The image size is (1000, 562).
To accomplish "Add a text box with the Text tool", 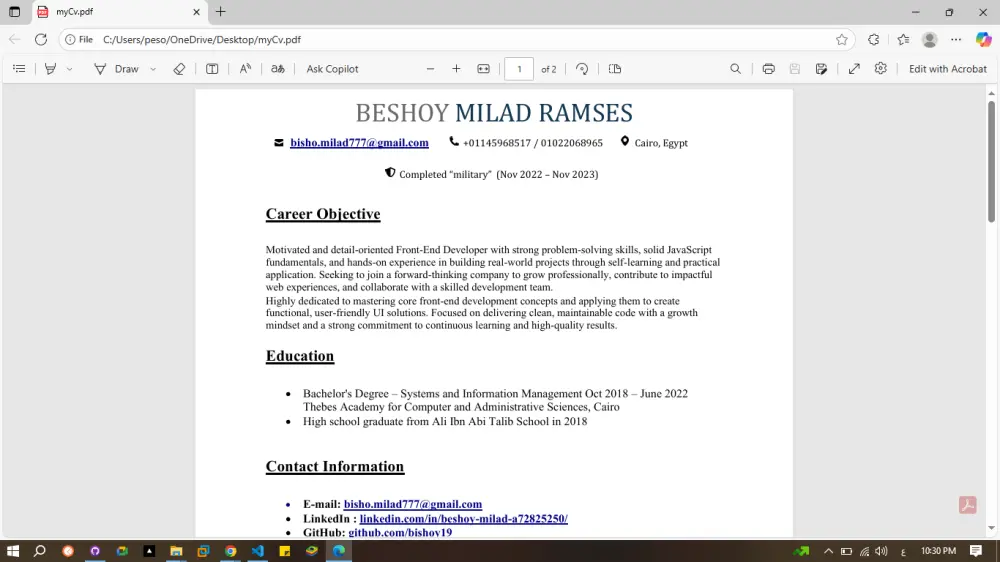I will (x=212, y=69).
